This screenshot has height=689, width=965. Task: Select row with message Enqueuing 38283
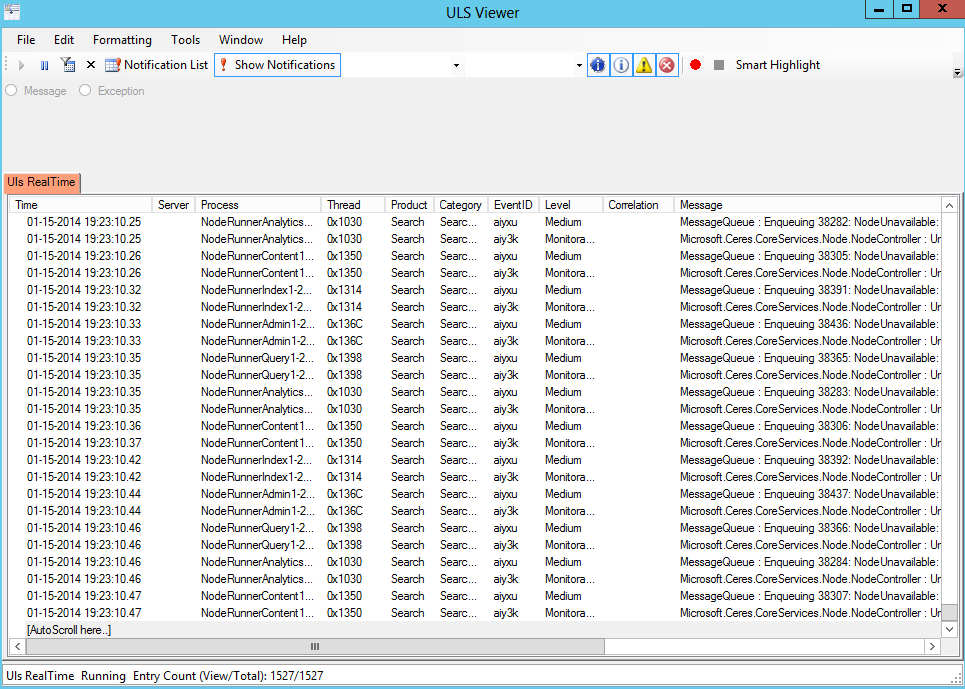pos(475,392)
